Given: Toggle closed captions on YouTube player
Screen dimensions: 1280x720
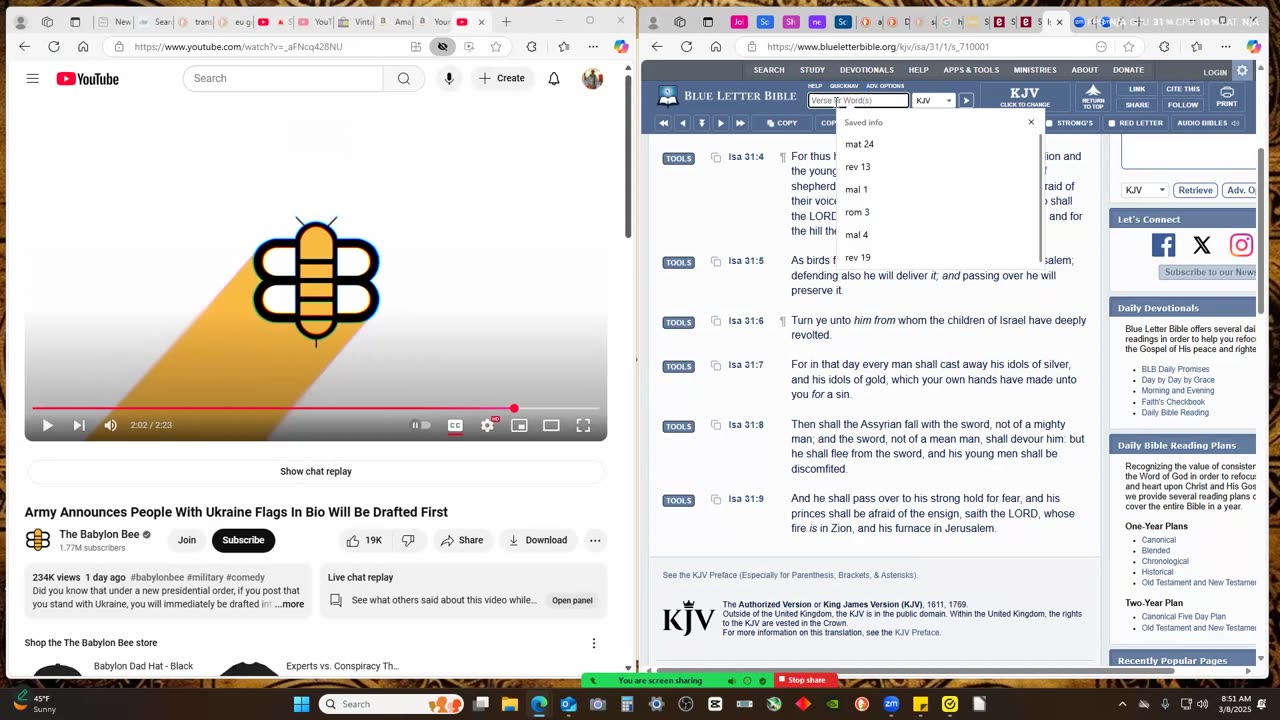Looking at the screenshot, I should [455, 425].
